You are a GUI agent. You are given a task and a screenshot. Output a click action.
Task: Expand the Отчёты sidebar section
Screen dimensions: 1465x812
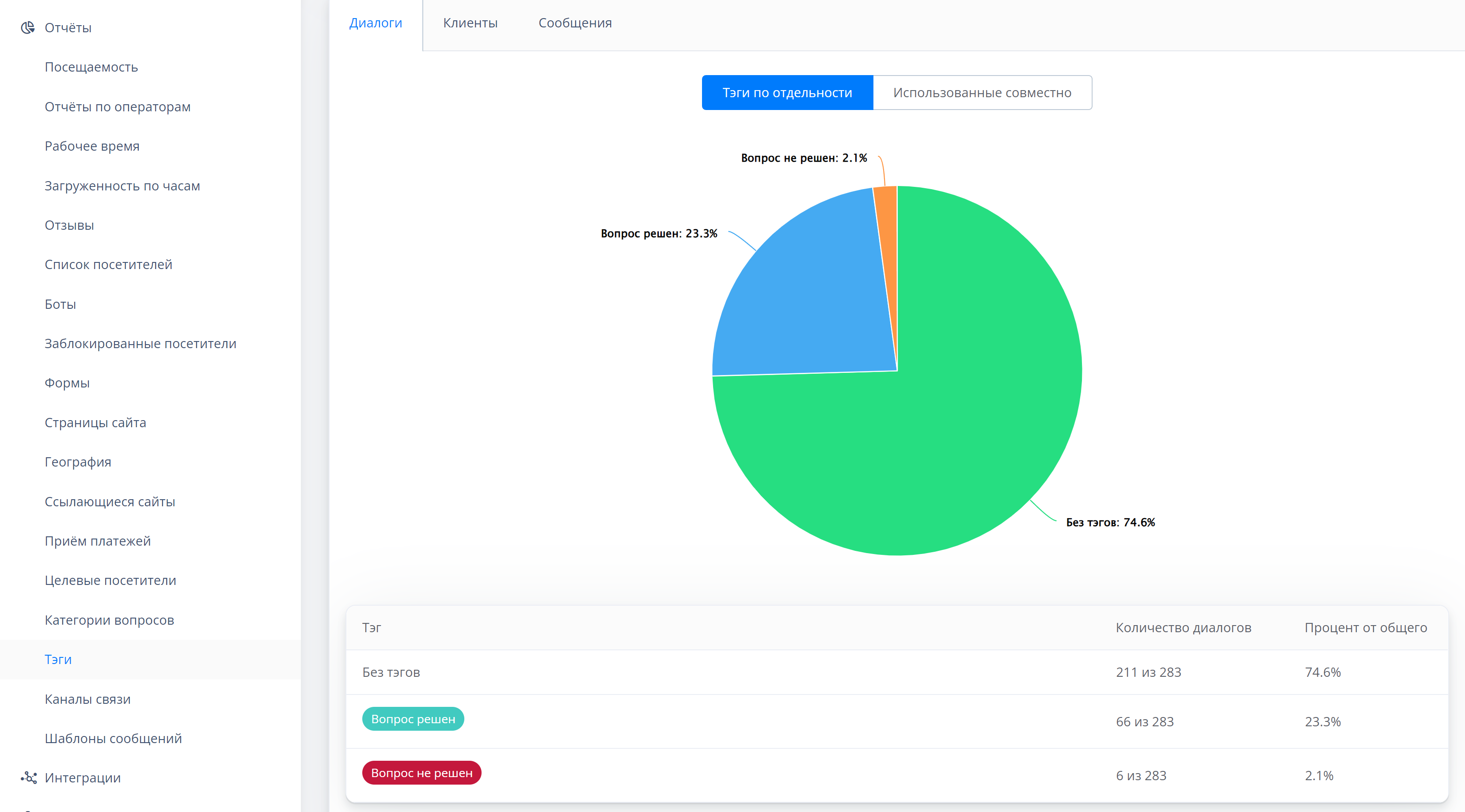click(68, 27)
